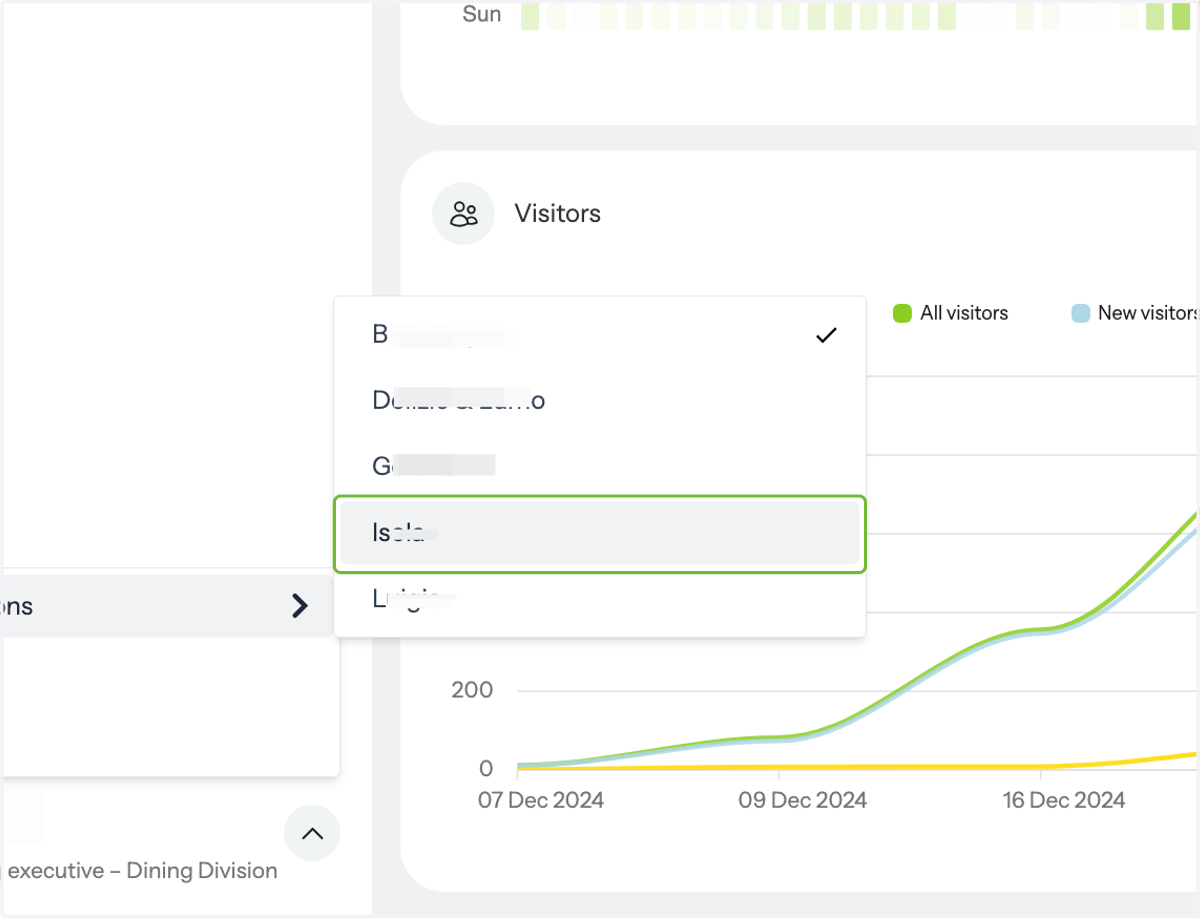Click the Sun heatmap row label
Screen dimensions: 1200x918
click(x=482, y=14)
